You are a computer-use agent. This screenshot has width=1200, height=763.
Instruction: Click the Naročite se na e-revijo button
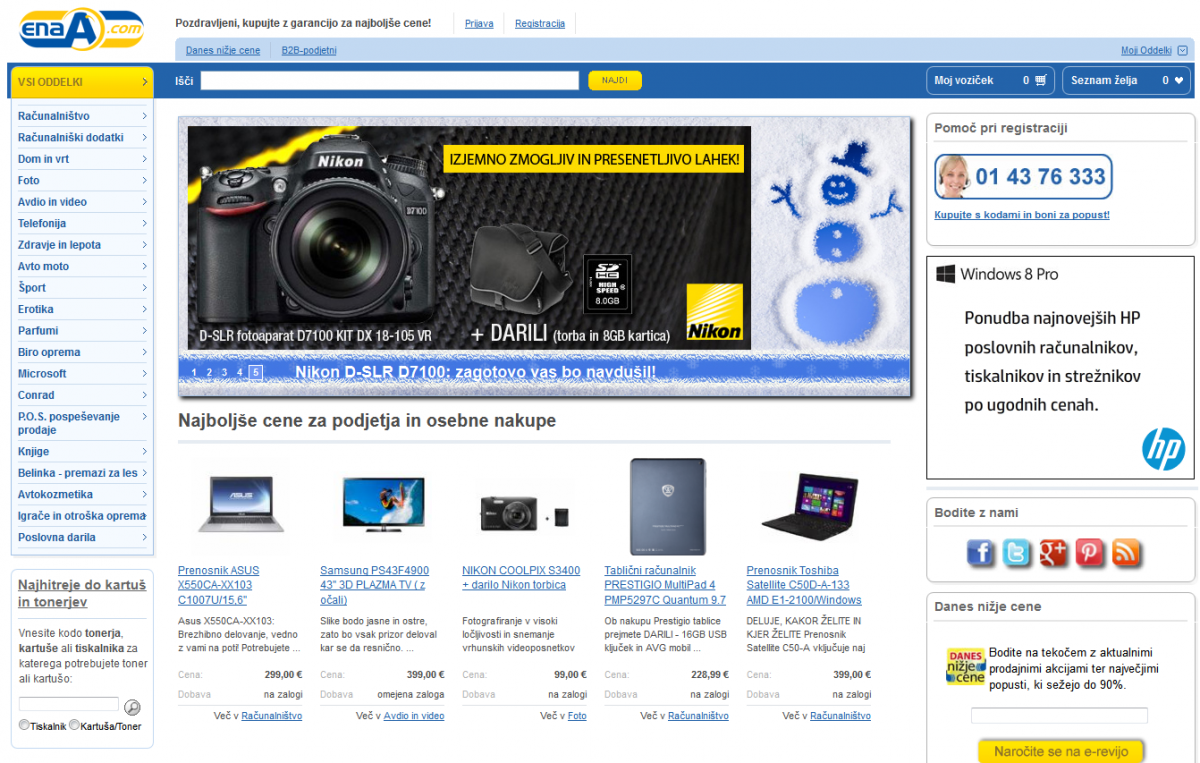coord(1060,751)
